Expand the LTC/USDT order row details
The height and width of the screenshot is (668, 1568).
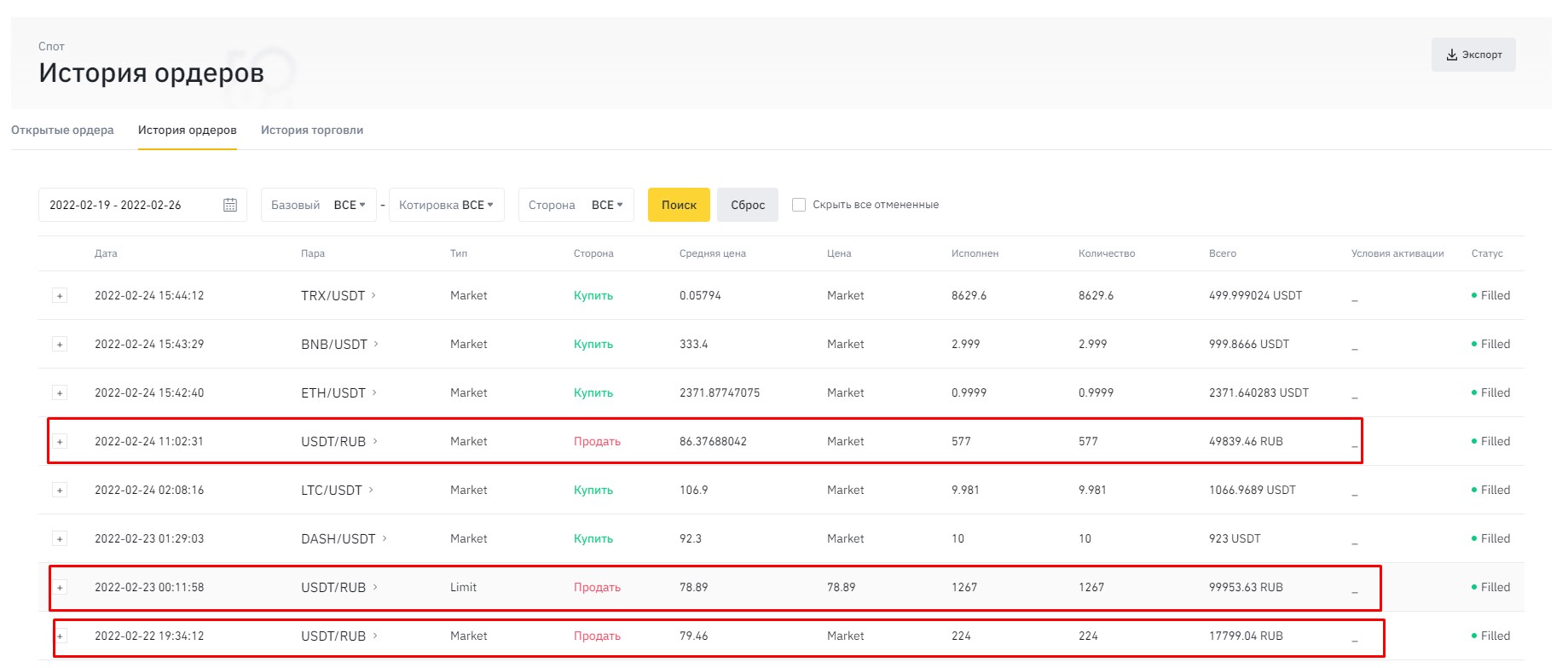60,491
